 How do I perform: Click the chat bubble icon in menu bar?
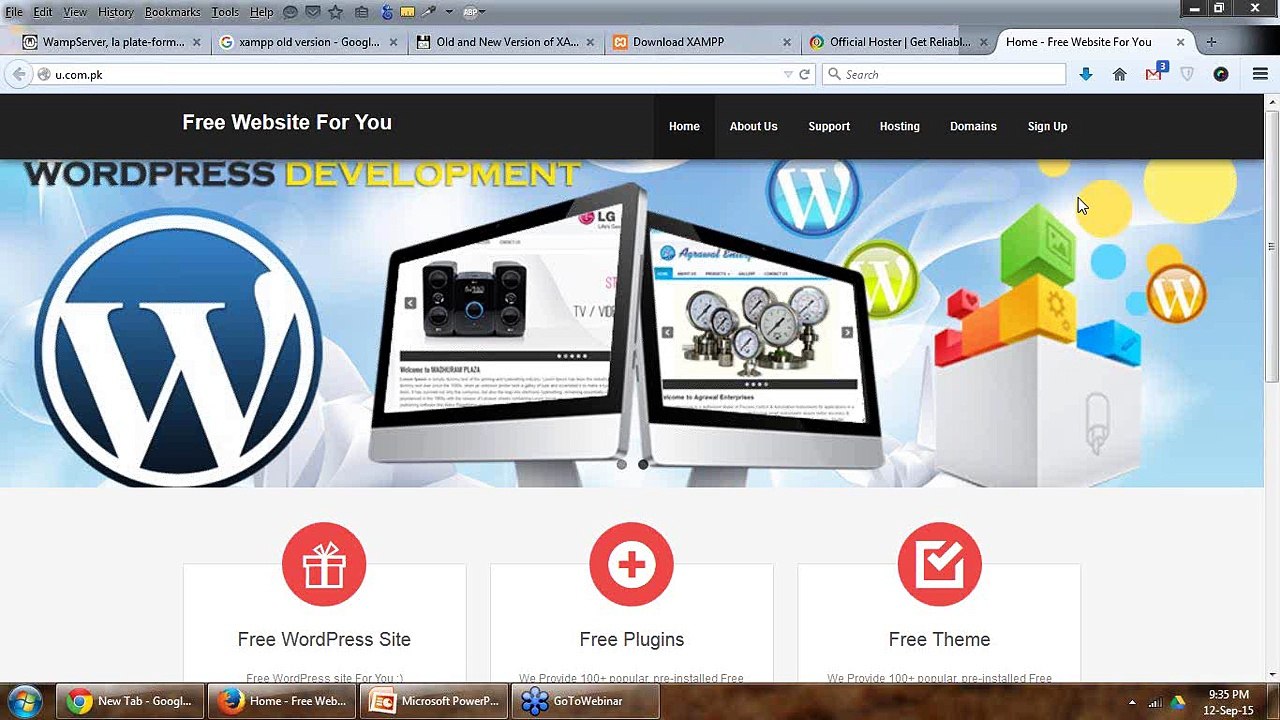click(x=290, y=12)
